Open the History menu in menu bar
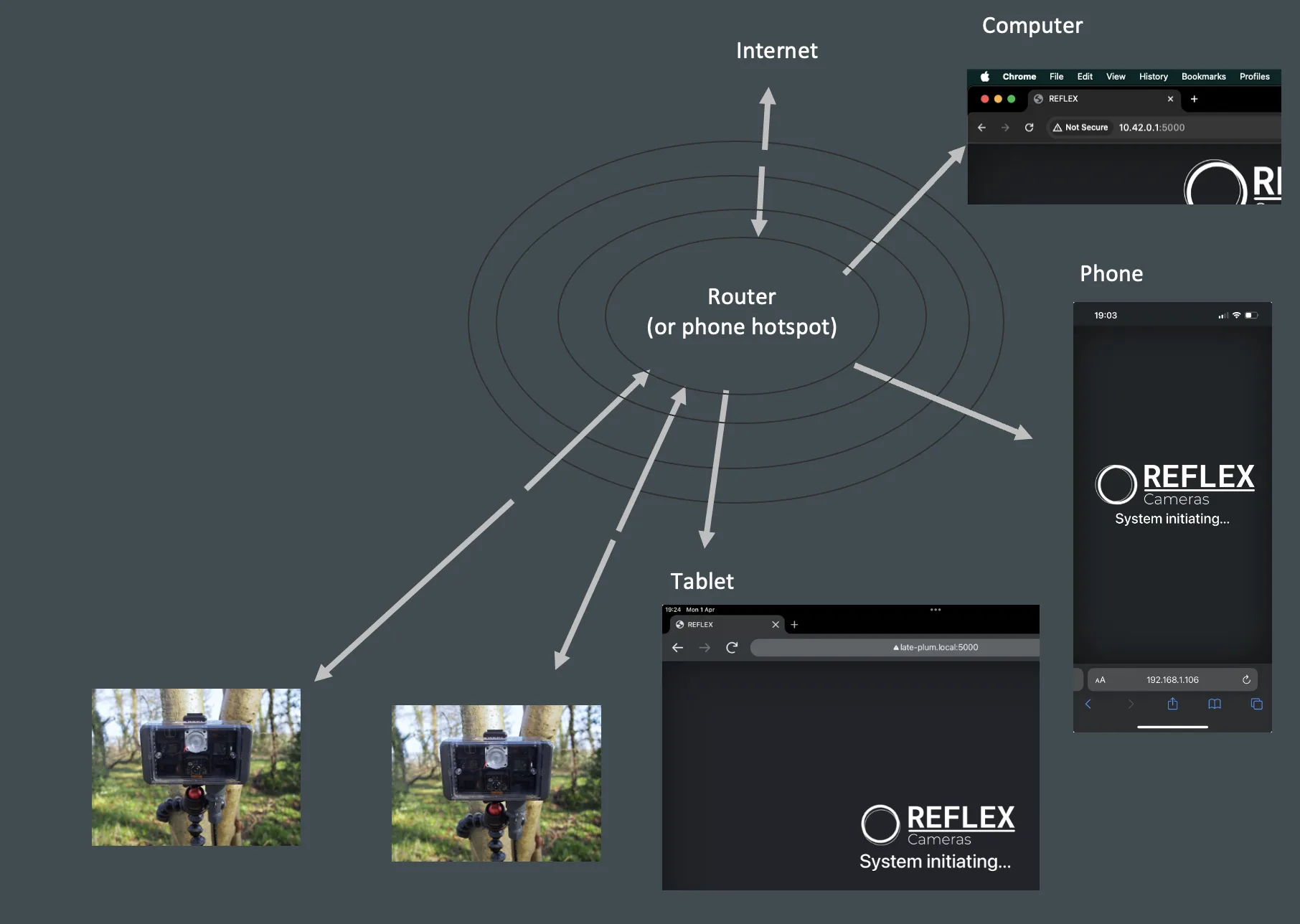The width and height of the screenshot is (1300, 924). point(1153,77)
